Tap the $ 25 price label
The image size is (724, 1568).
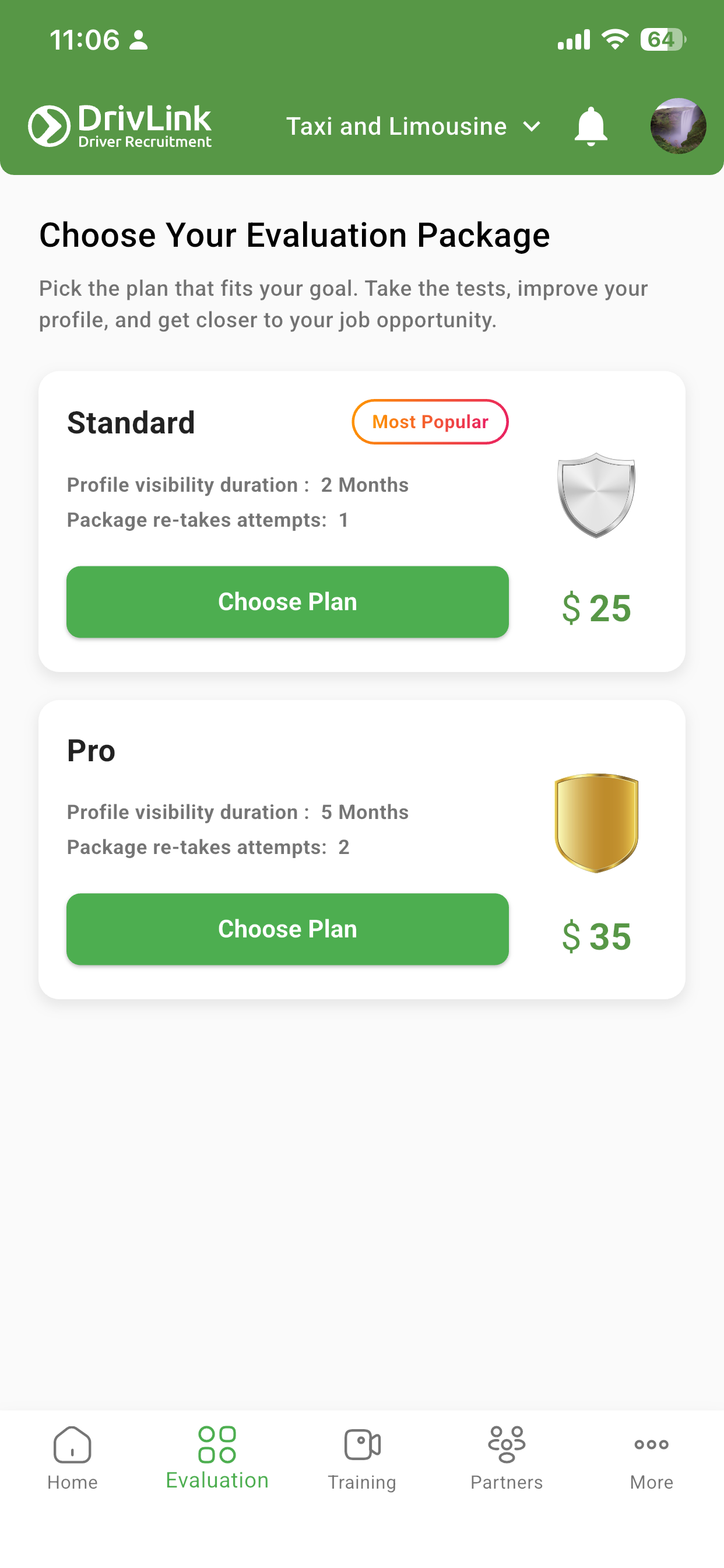point(597,608)
